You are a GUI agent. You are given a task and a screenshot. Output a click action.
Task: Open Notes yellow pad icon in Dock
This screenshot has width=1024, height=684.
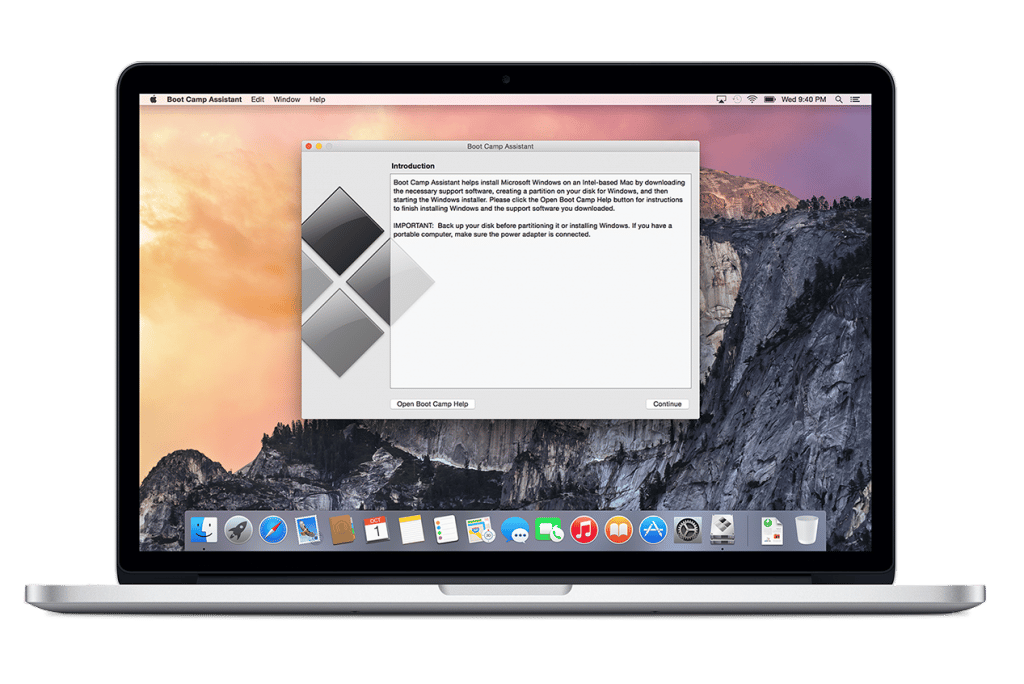click(x=411, y=530)
